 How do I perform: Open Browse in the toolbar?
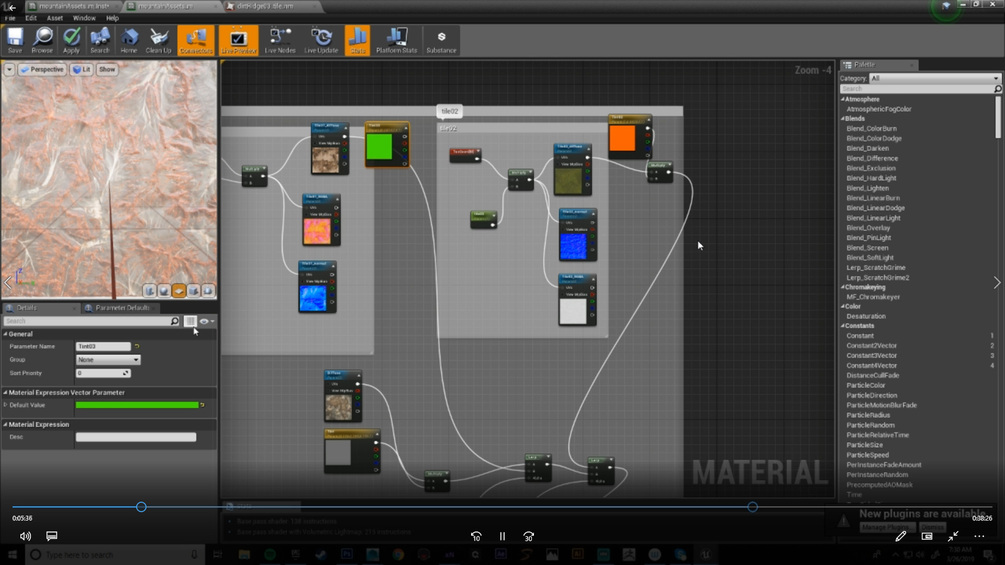click(42, 40)
